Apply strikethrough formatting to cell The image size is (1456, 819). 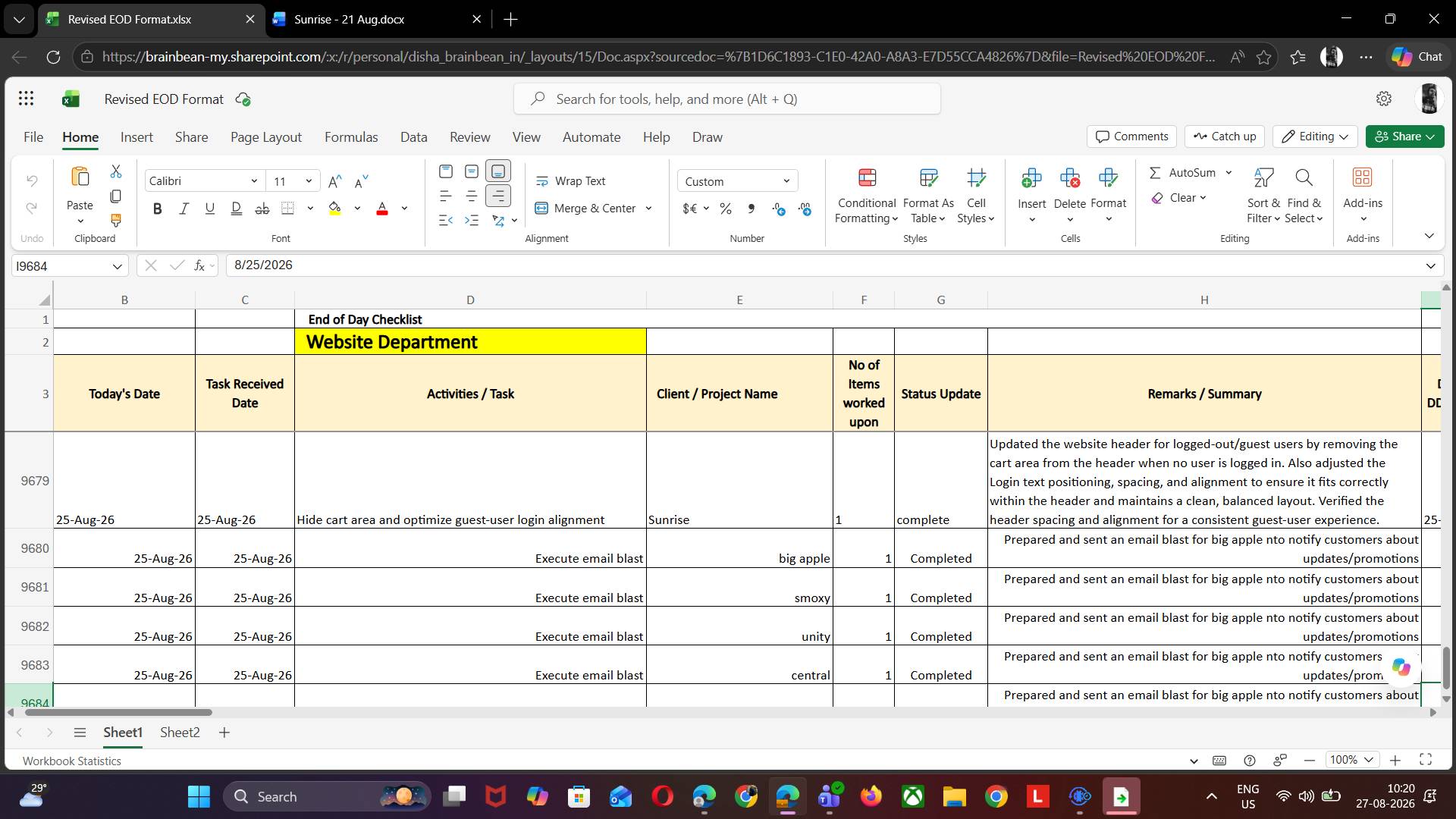[x=262, y=209]
